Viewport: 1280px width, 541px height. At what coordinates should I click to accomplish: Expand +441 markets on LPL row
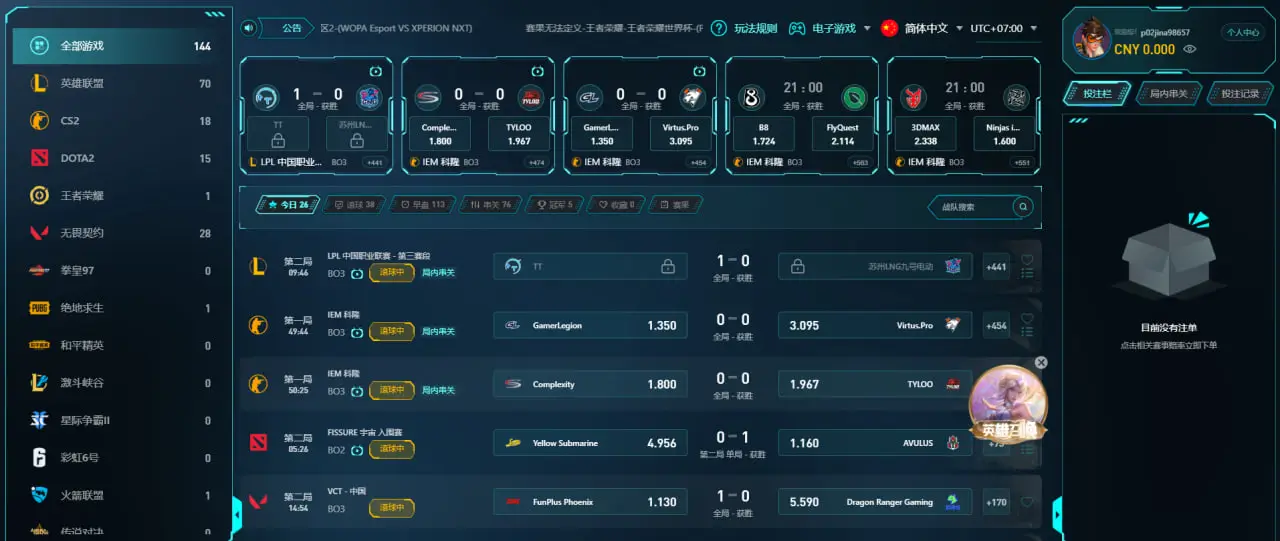[x=996, y=267]
